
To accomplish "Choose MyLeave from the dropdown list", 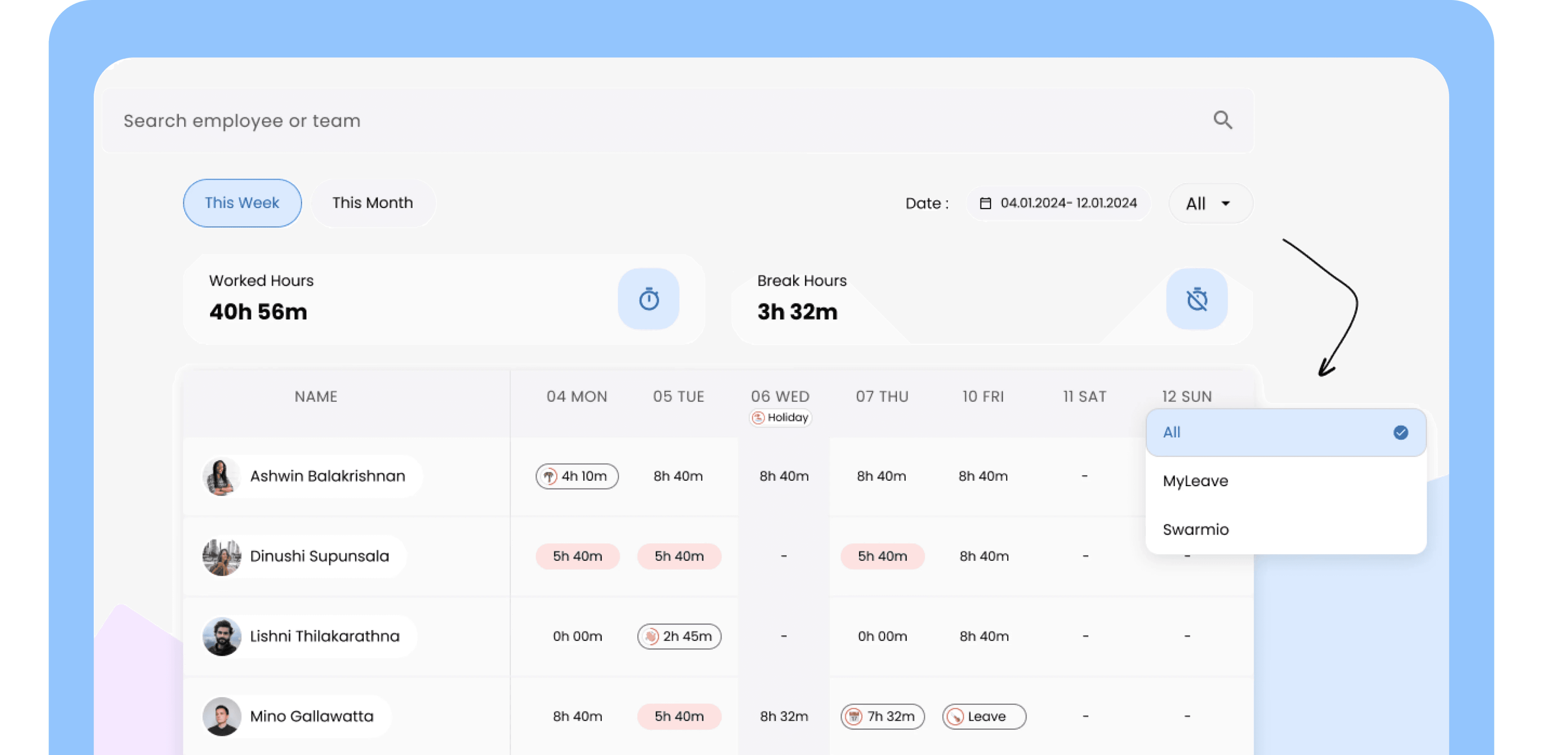I will (x=1196, y=481).
